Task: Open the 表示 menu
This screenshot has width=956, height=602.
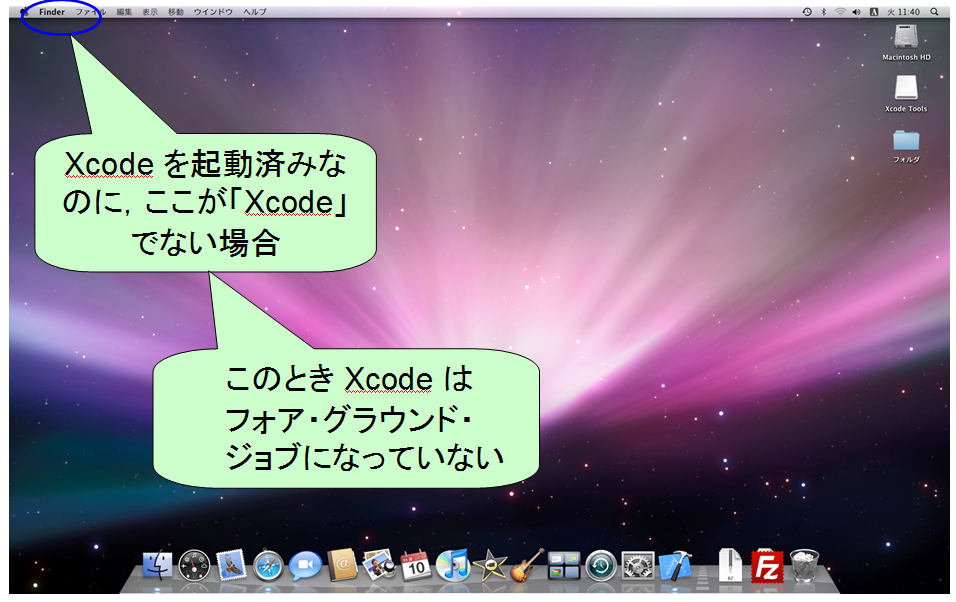Action: [x=150, y=12]
